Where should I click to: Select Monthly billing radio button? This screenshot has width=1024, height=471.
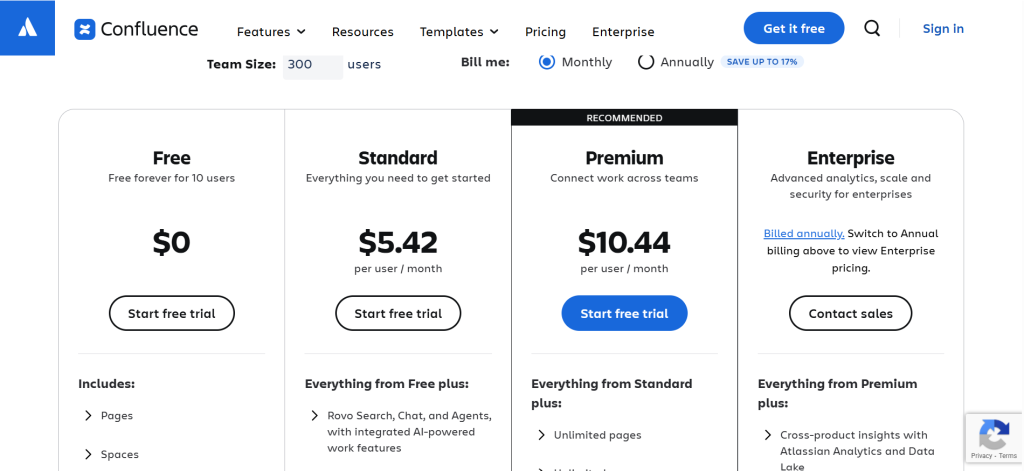(547, 62)
